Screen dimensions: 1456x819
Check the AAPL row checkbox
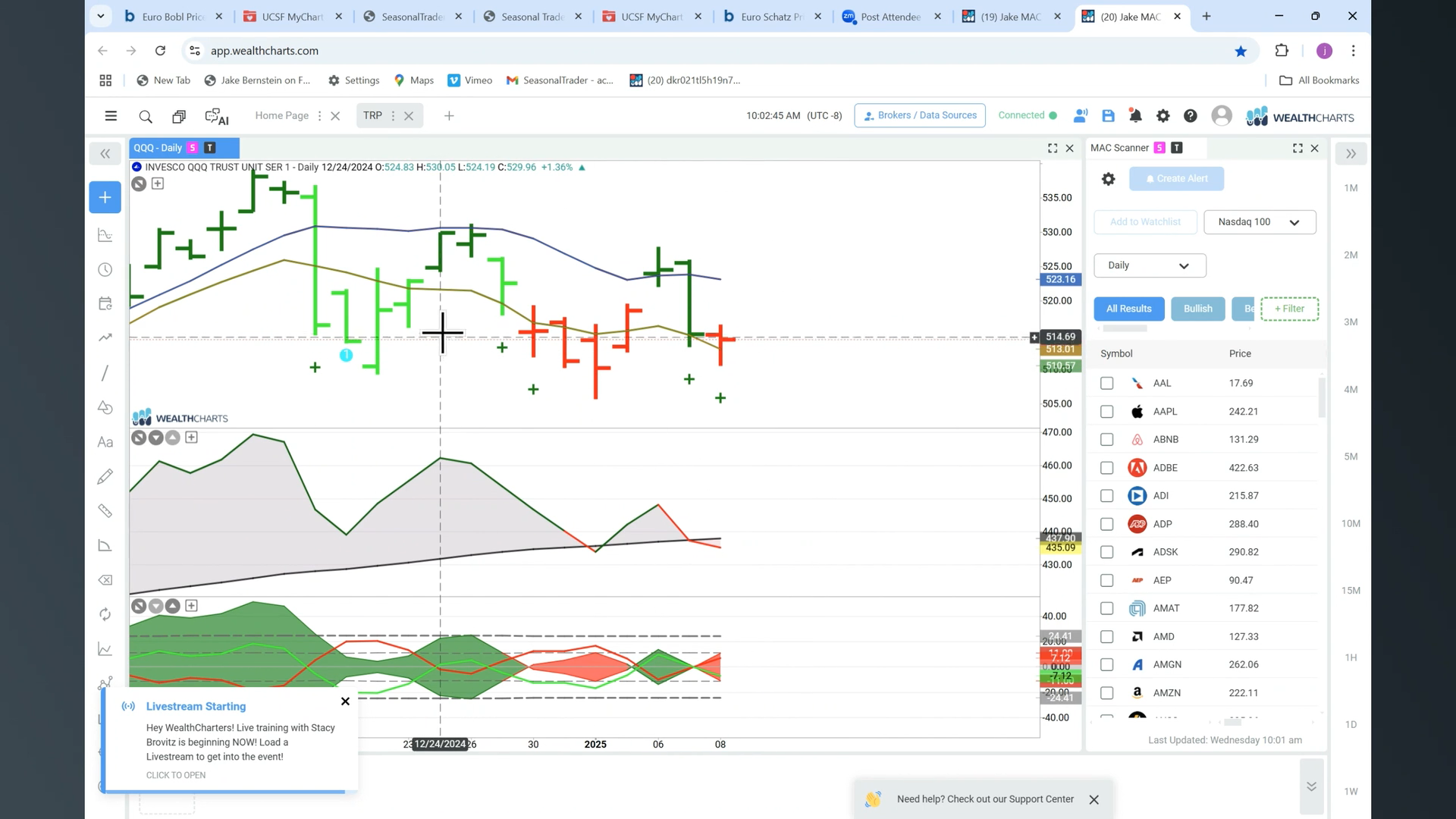pyautogui.click(x=1106, y=411)
